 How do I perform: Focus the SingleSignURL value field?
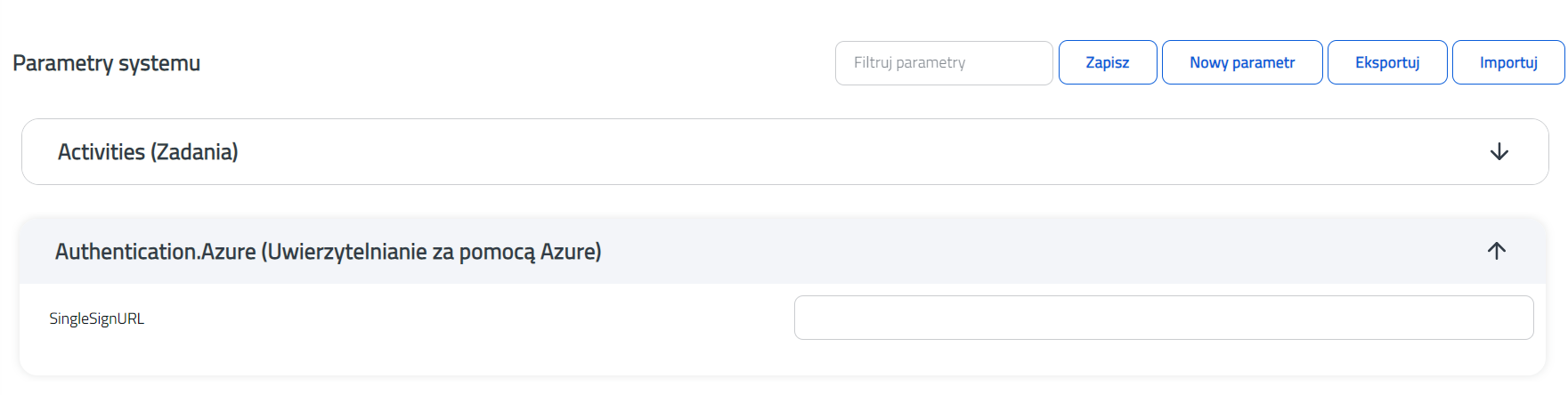tap(1163, 318)
